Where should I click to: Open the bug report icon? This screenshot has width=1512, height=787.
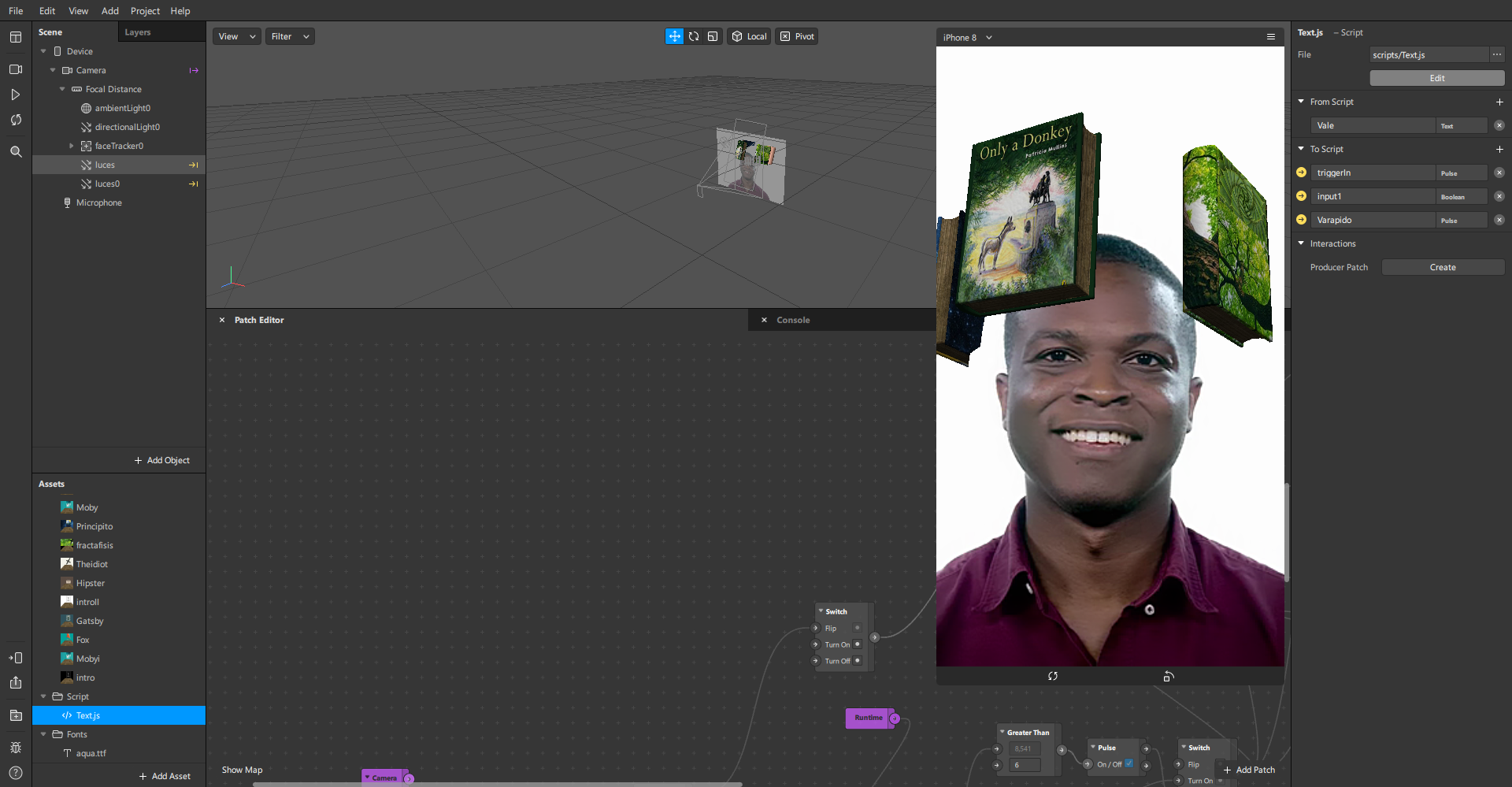(16, 748)
